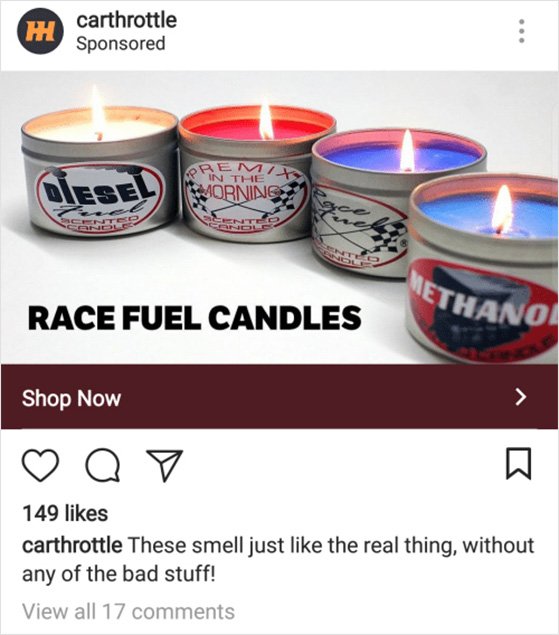Click the carthrottle profile avatar
Image resolution: width=559 pixels, height=635 pixels.
(x=40, y=32)
